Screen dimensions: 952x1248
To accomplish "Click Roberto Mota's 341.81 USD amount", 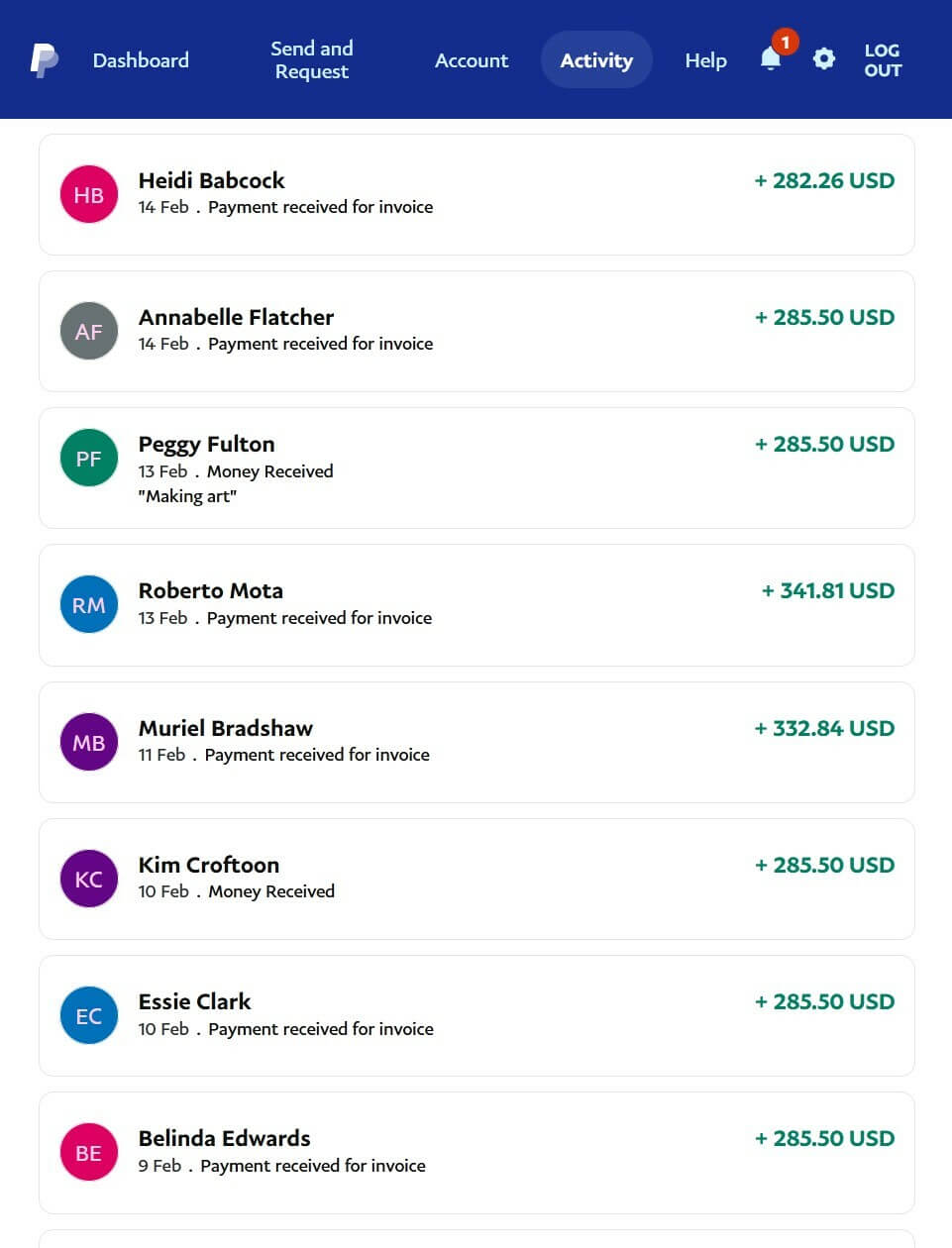I will tap(827, 590).
